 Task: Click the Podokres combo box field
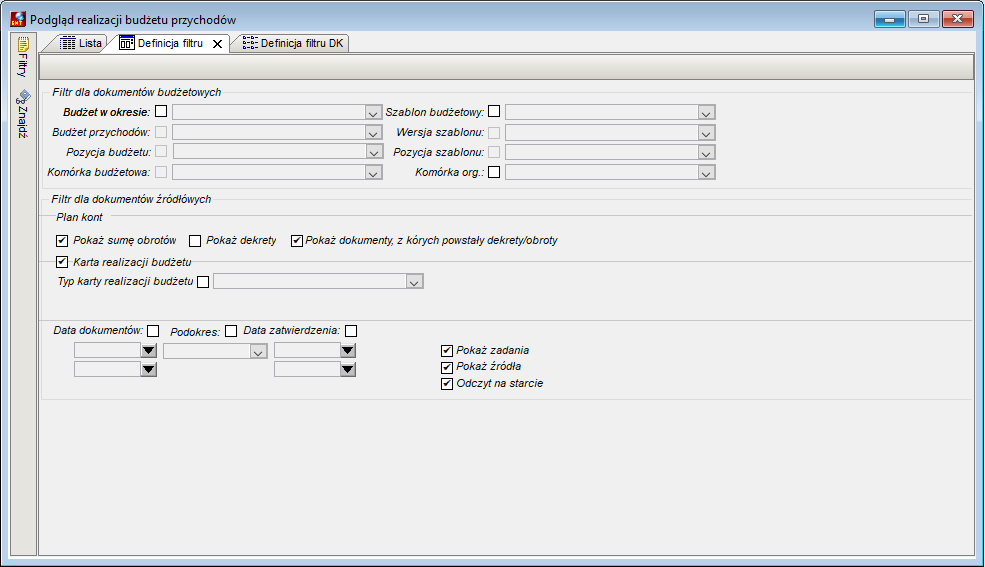tap(215, 351)
